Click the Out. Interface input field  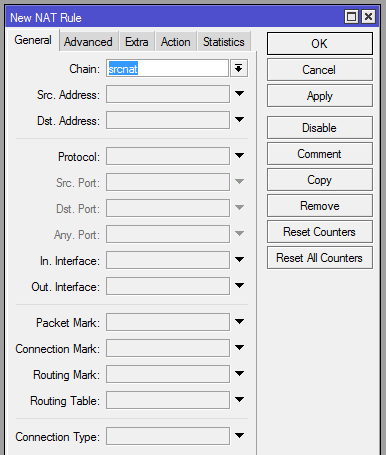coord(168,286)
